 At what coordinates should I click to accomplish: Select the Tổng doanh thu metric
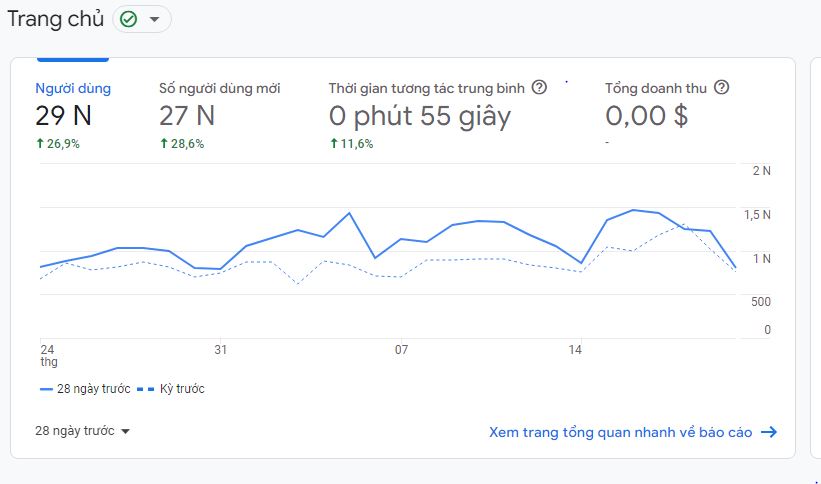[x=655, y=88]
